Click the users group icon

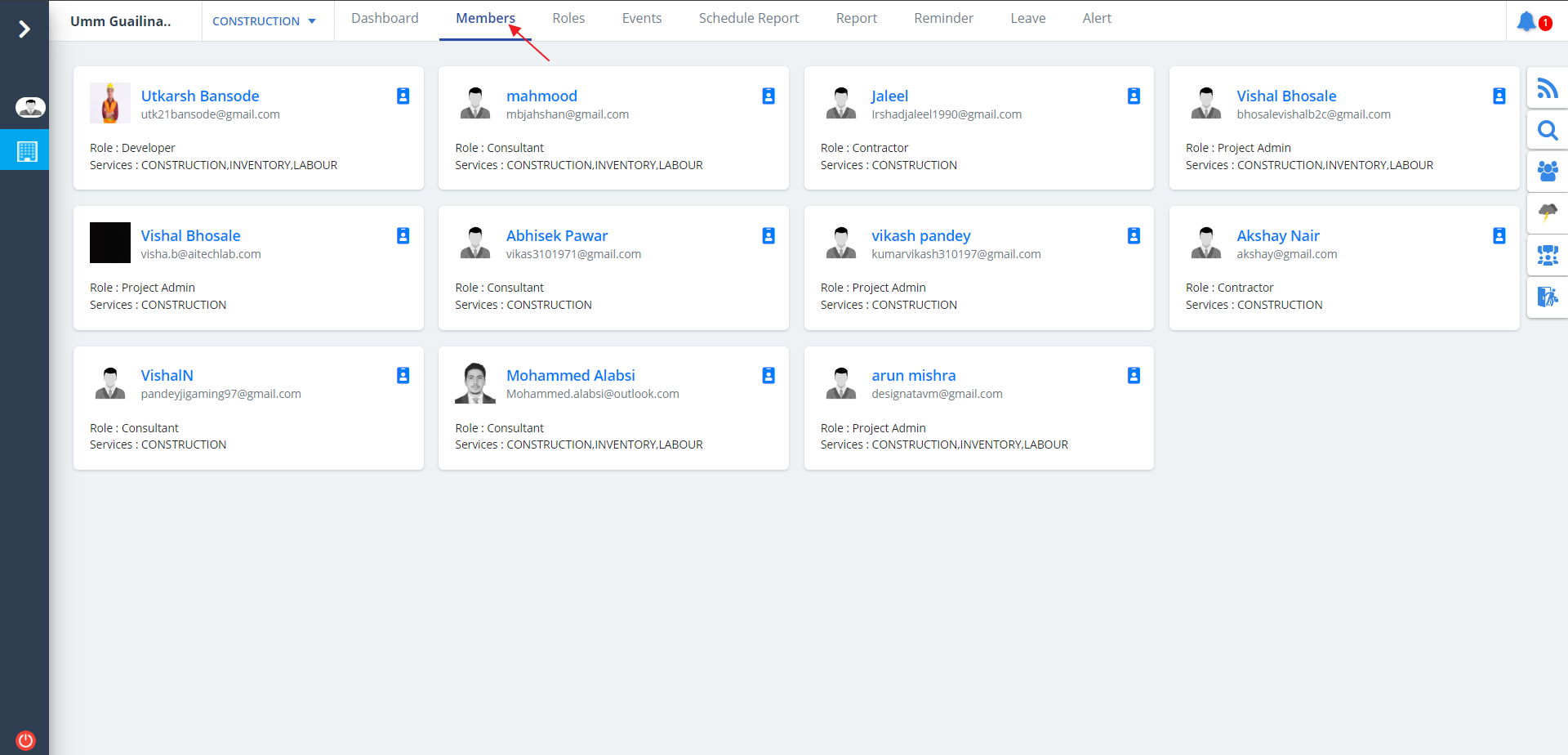pos(1547,171)
